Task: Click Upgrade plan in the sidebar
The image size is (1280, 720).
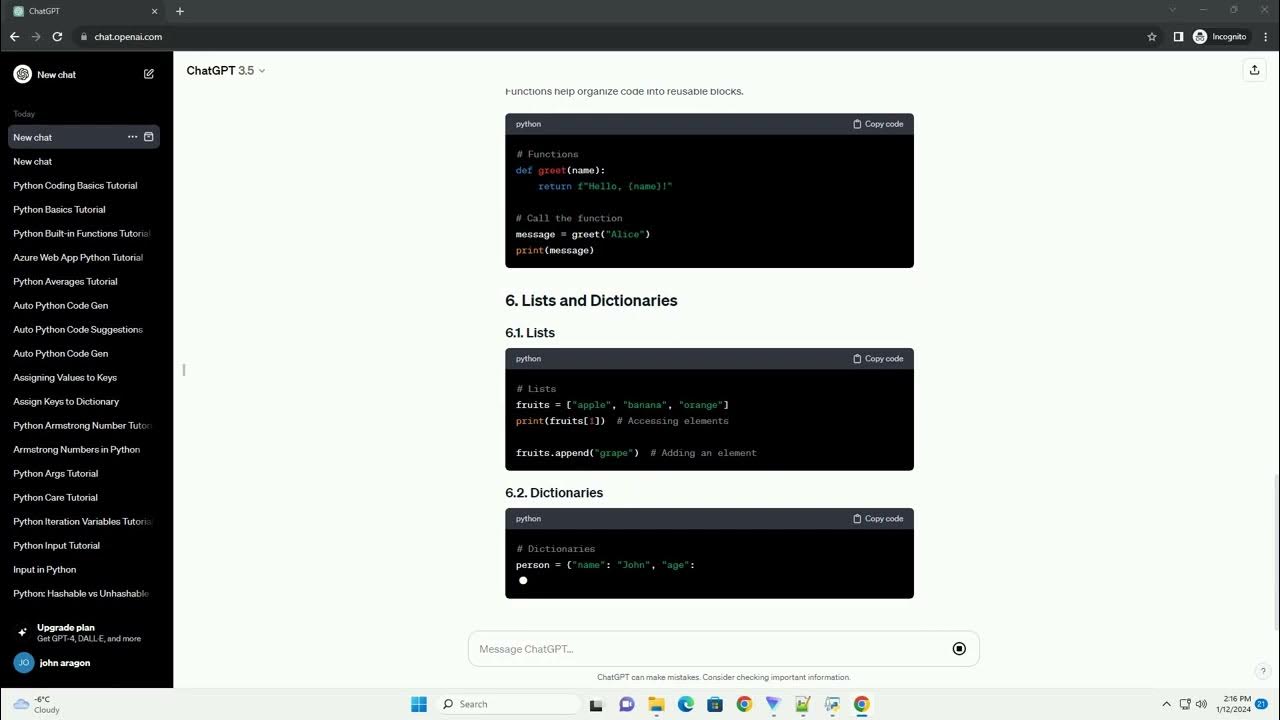Action: tap(84, 632)
